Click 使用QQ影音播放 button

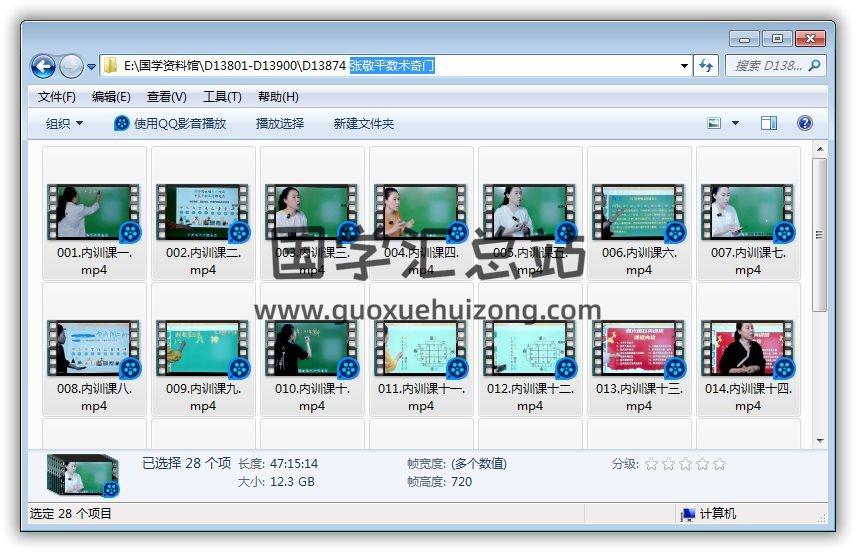[x=170, y=123]
